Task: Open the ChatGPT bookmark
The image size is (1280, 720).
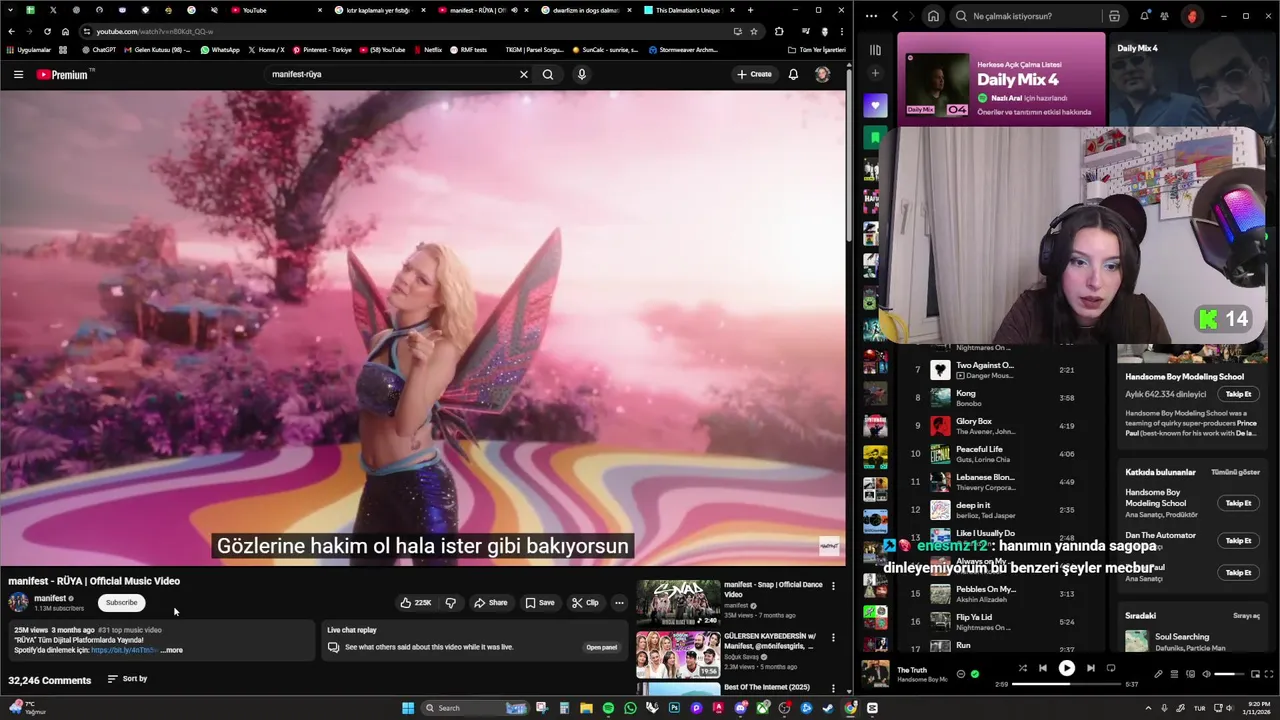Action: 99,49
